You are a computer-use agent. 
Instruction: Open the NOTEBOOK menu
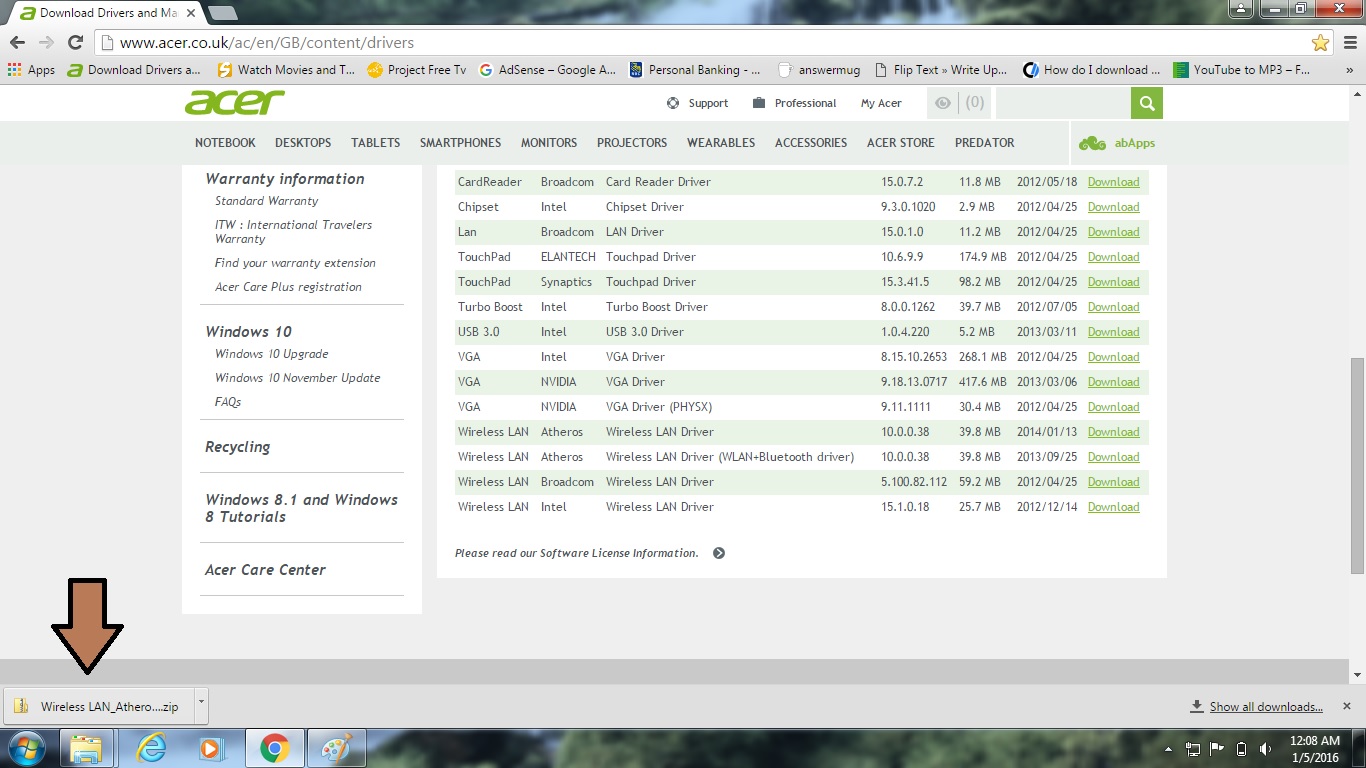coord(225,143)
